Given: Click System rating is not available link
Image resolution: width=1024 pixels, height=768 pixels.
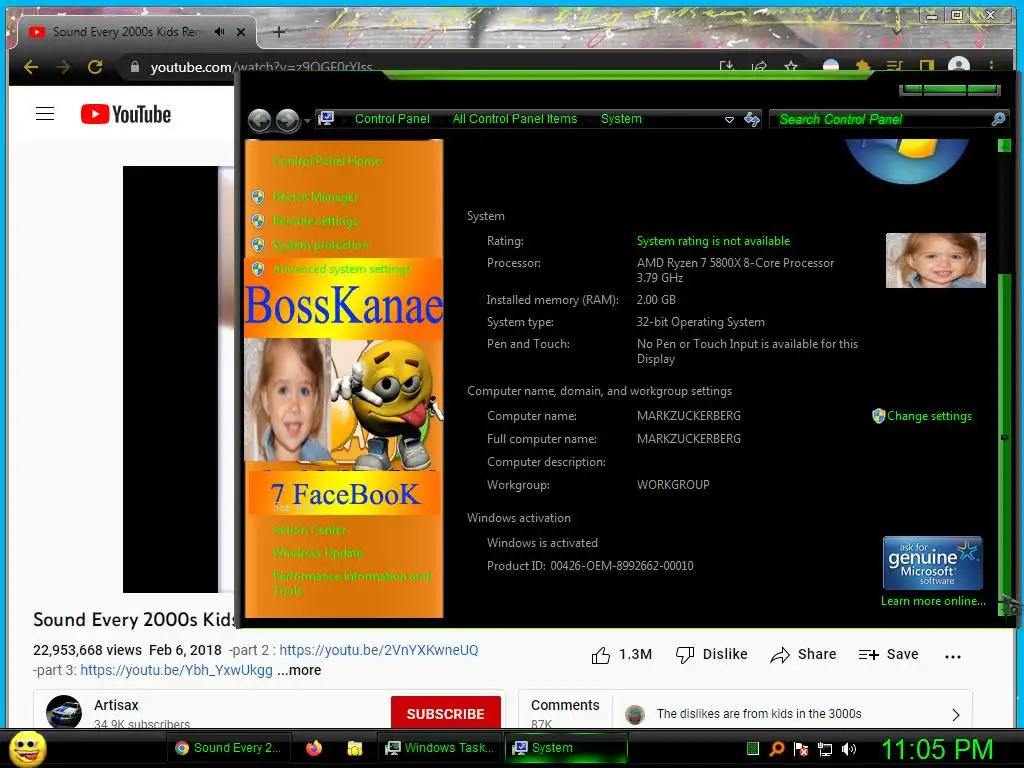Looking at the screenshot, I should pyautogui.click(x=713, y=241).
